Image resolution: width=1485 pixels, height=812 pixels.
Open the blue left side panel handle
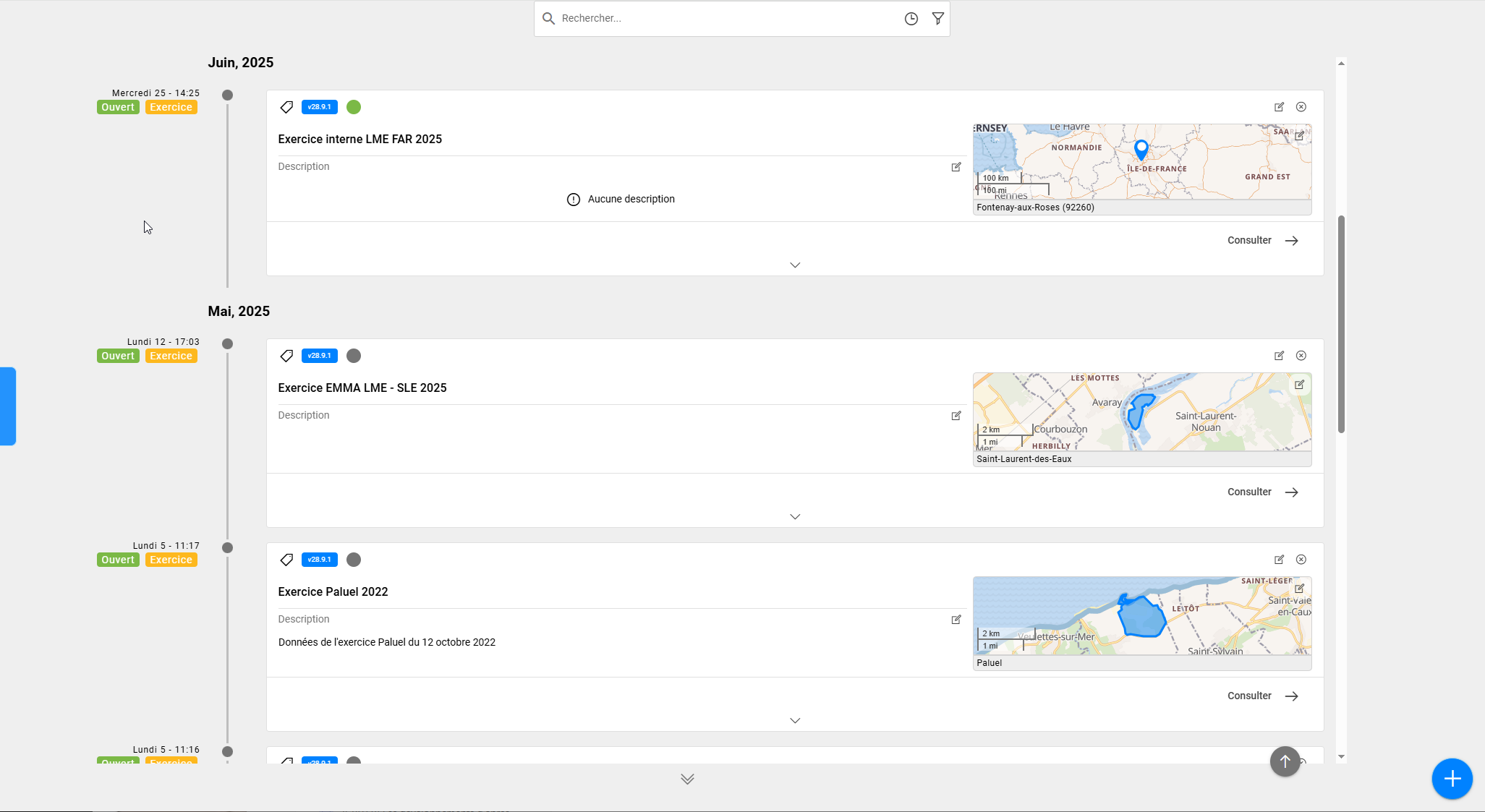8,406
